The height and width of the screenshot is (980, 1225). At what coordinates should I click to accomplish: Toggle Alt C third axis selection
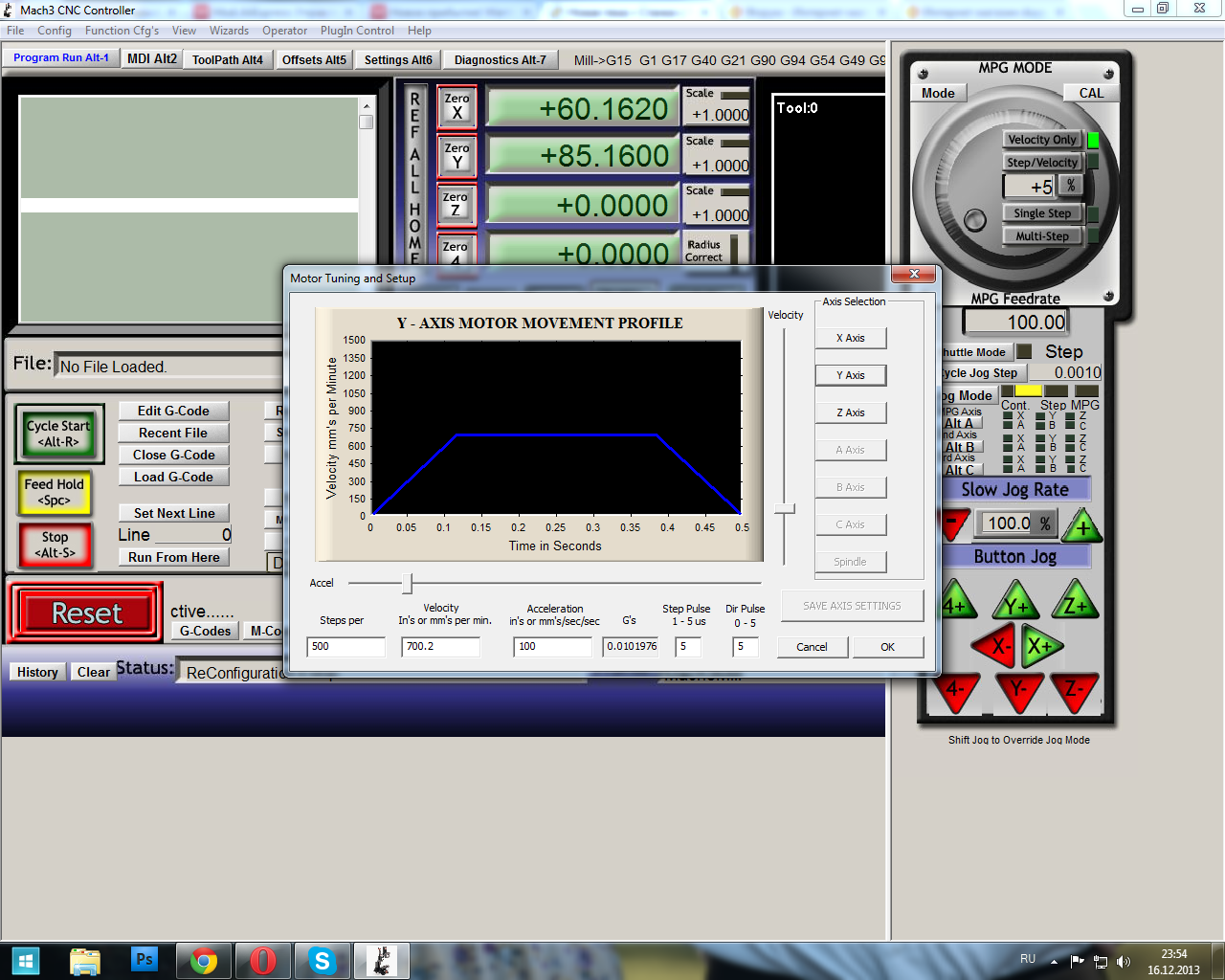click(x=961, y=470)
